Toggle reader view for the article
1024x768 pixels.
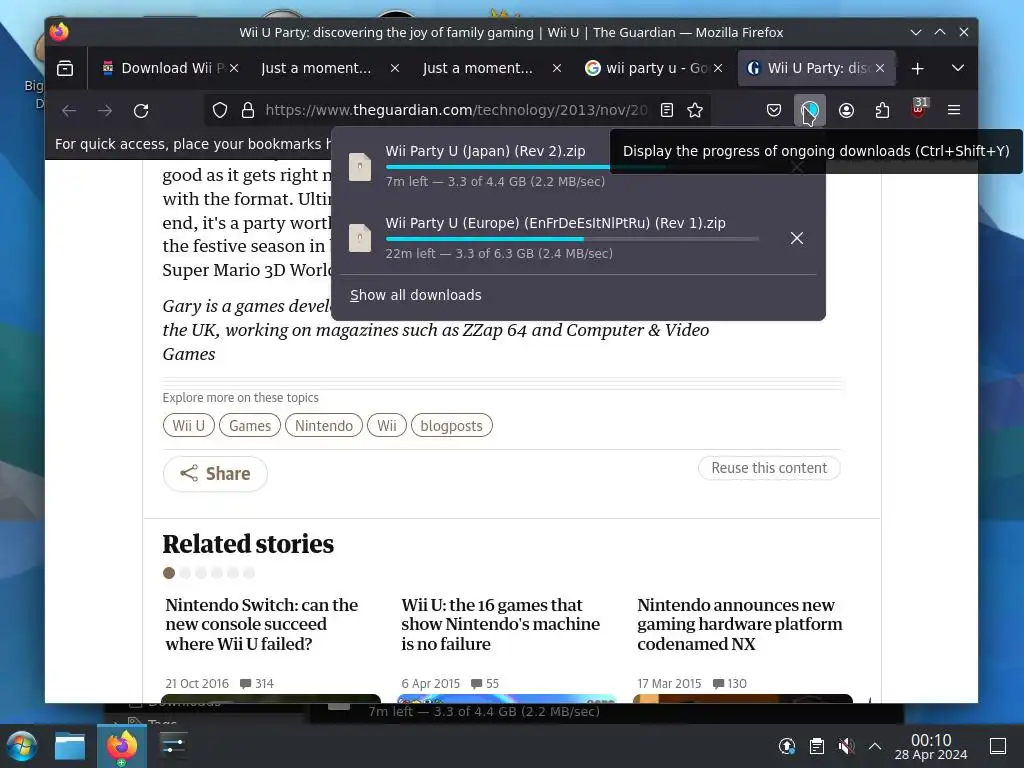click(x=667, y=110)
